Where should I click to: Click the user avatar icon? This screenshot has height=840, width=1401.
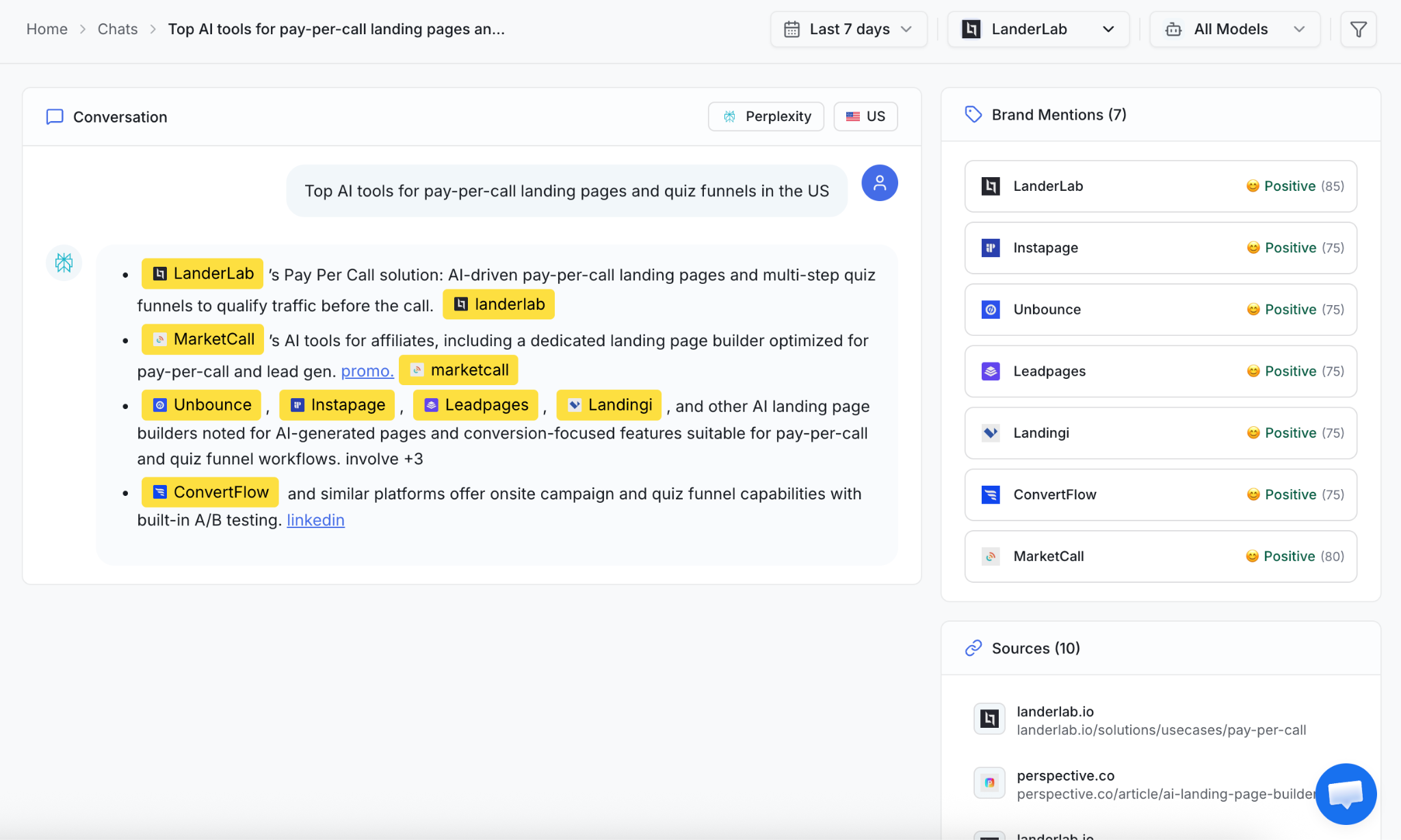click(x=879, y=183)
